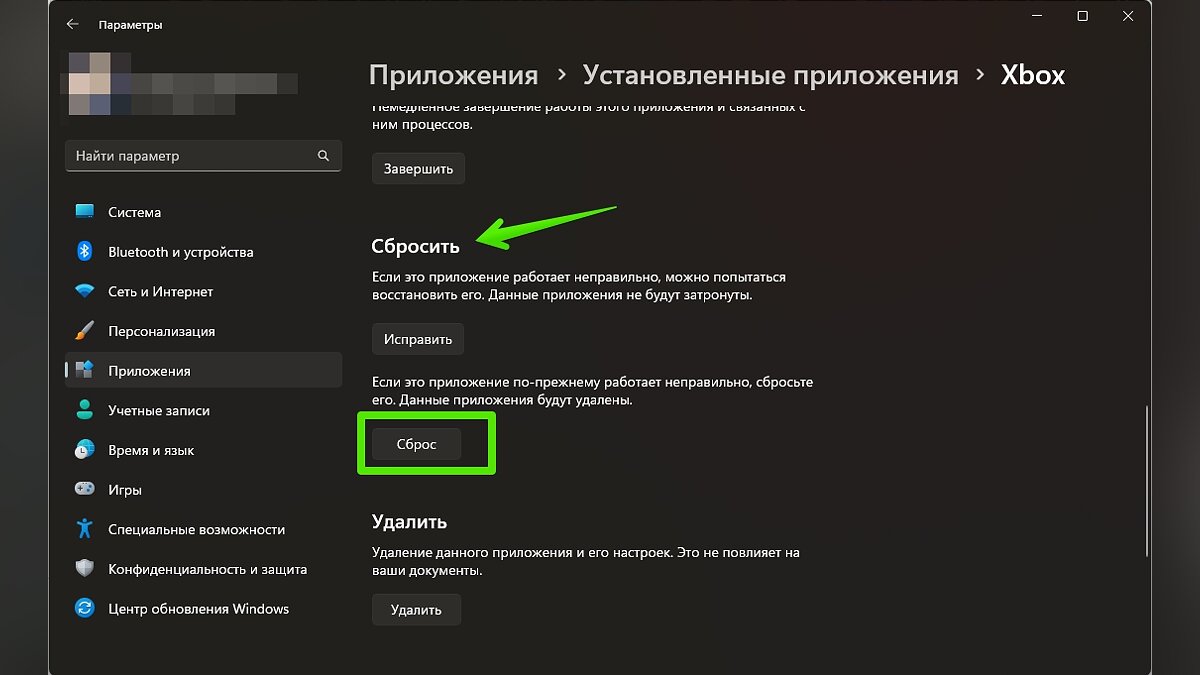Click the Gaming controller icon
1200x675 pixels.
tap(85, 490)
